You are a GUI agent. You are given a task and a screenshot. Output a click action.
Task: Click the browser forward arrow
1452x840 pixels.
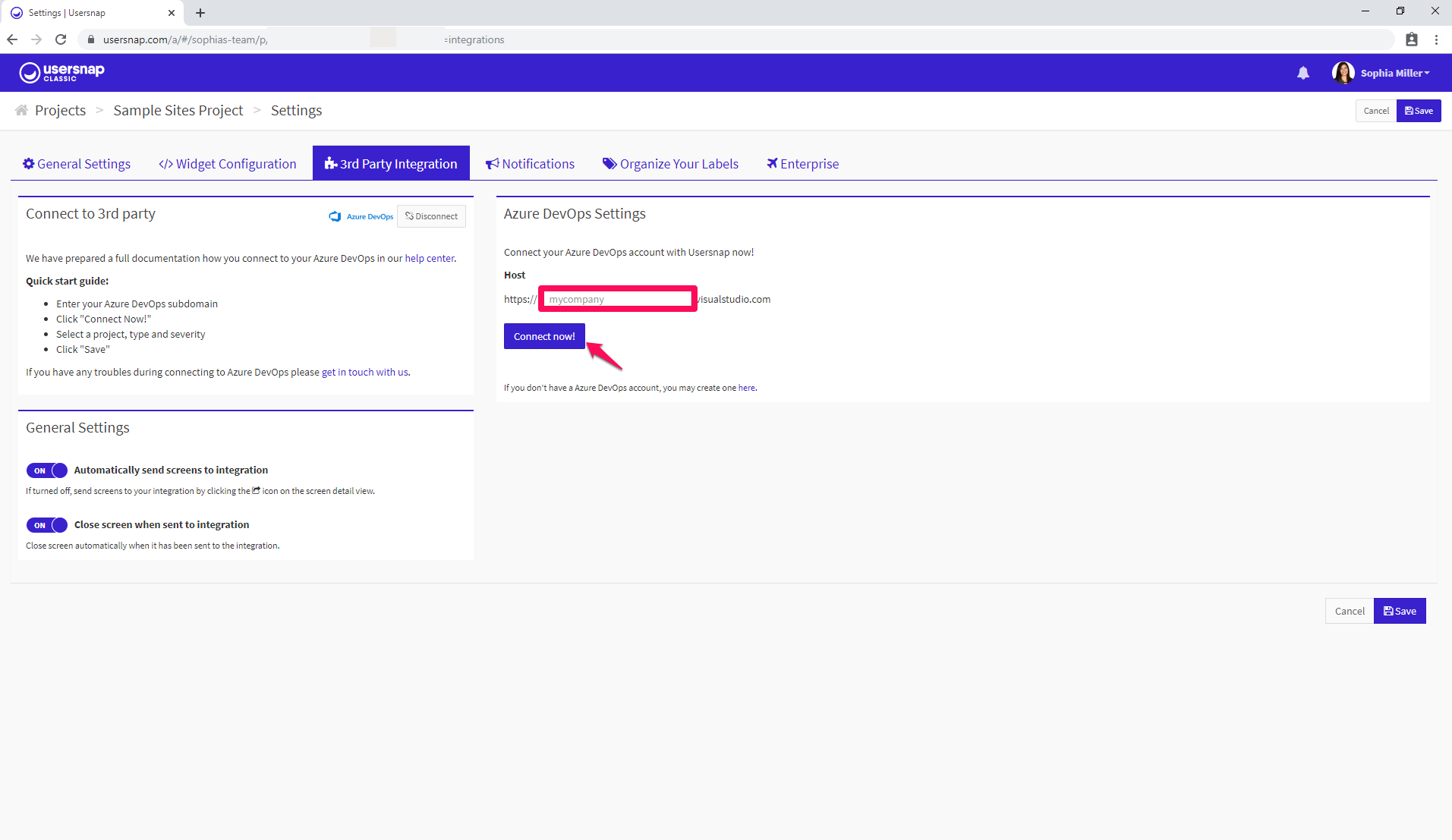tap(36, 39)
